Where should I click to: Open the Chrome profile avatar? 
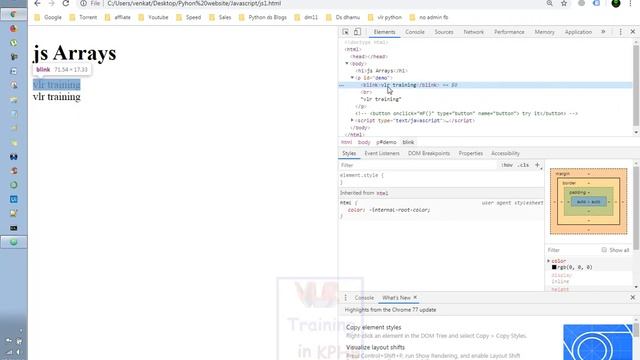[x=616, y=3]
